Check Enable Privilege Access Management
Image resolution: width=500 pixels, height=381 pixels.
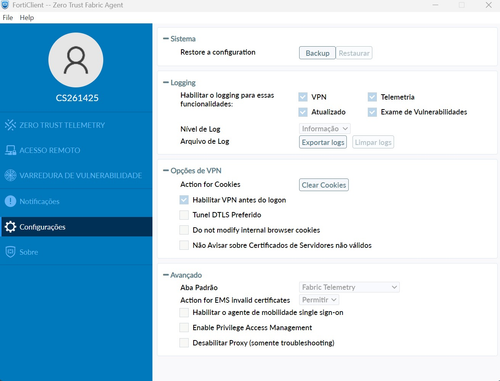(x=184, y=328)
